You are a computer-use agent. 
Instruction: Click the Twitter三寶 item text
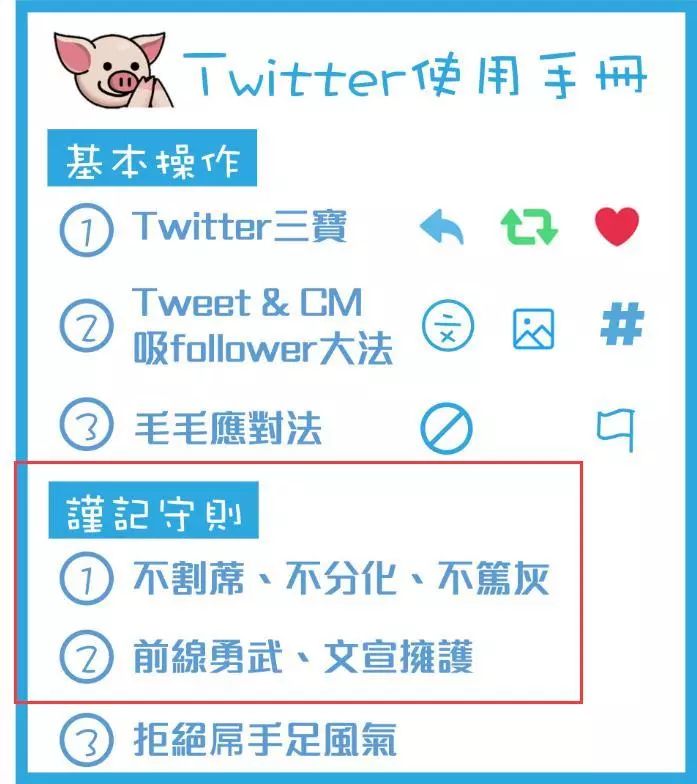tap(240, 226)
